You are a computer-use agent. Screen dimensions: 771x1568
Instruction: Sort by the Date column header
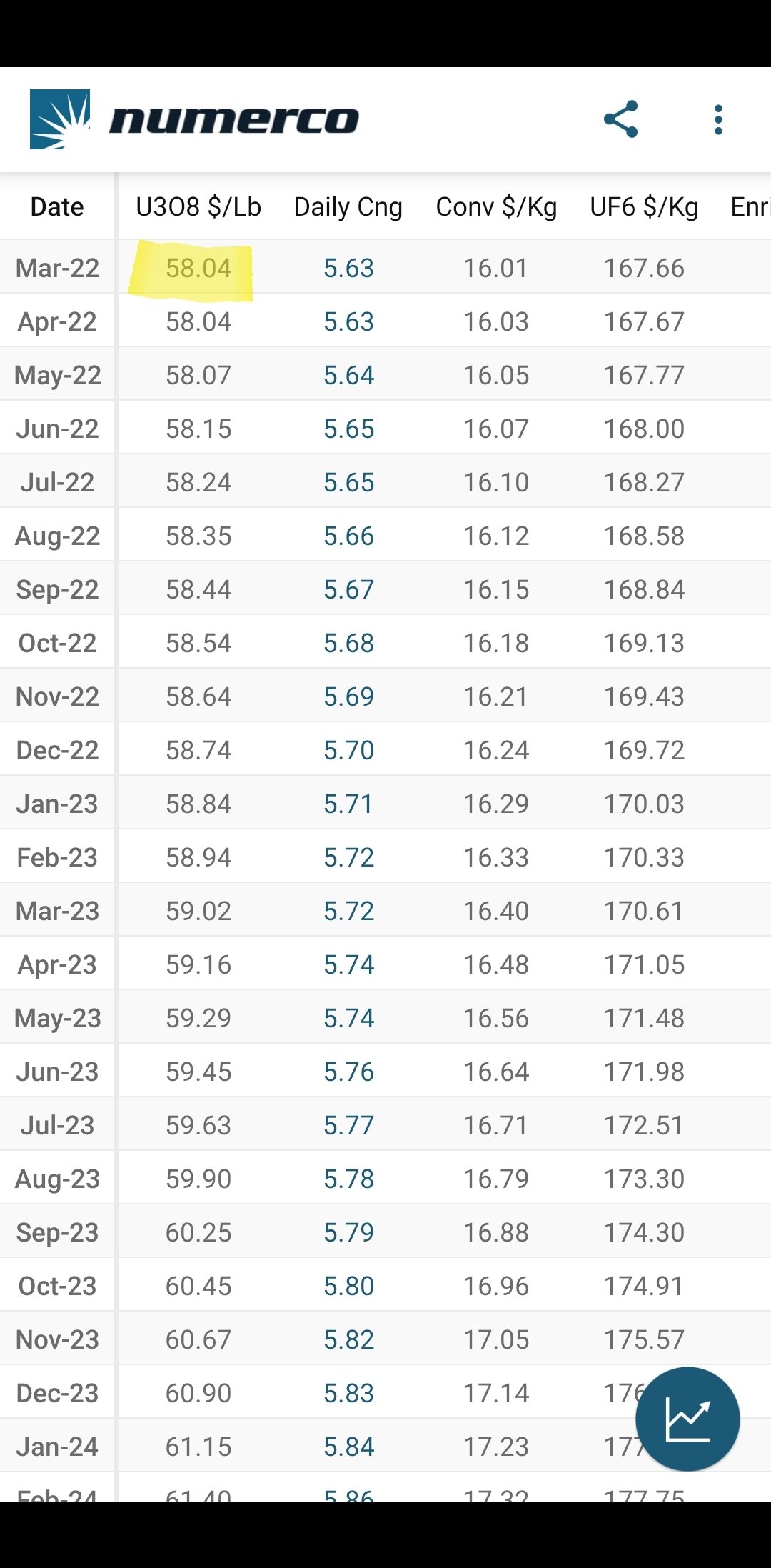click(57, 206)
